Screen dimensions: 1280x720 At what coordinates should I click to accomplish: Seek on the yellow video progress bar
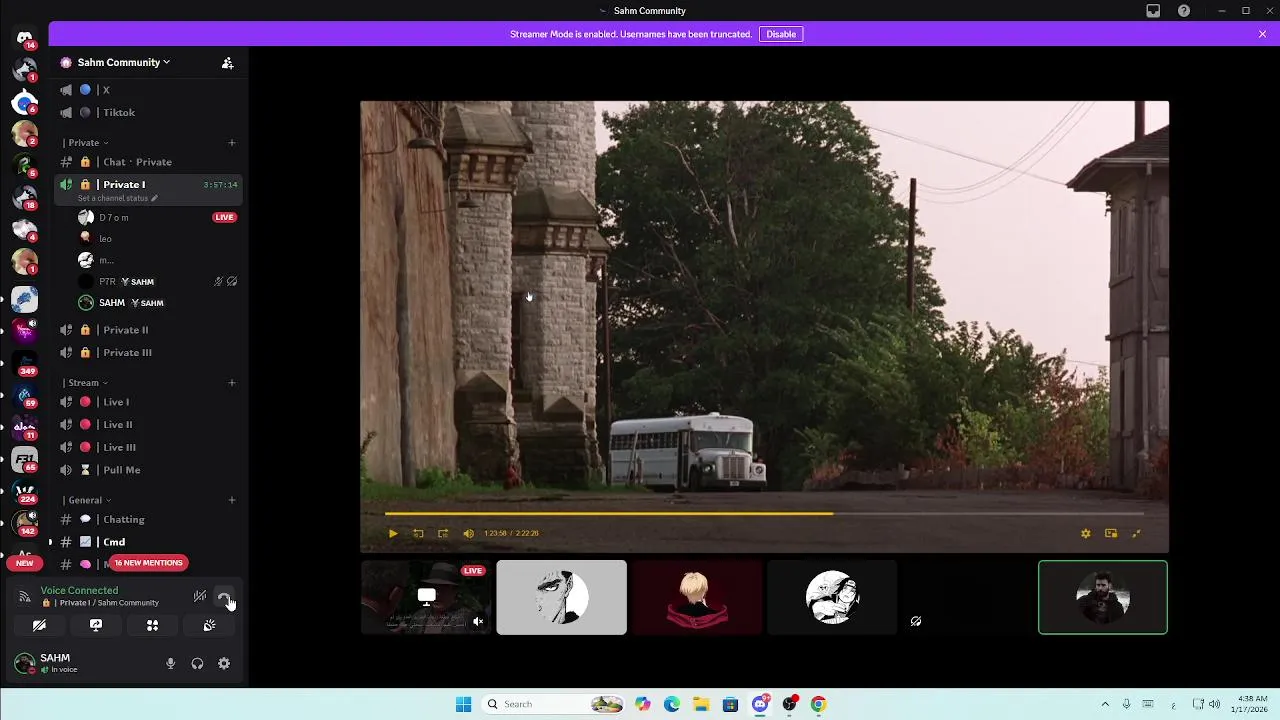[764, 513]
